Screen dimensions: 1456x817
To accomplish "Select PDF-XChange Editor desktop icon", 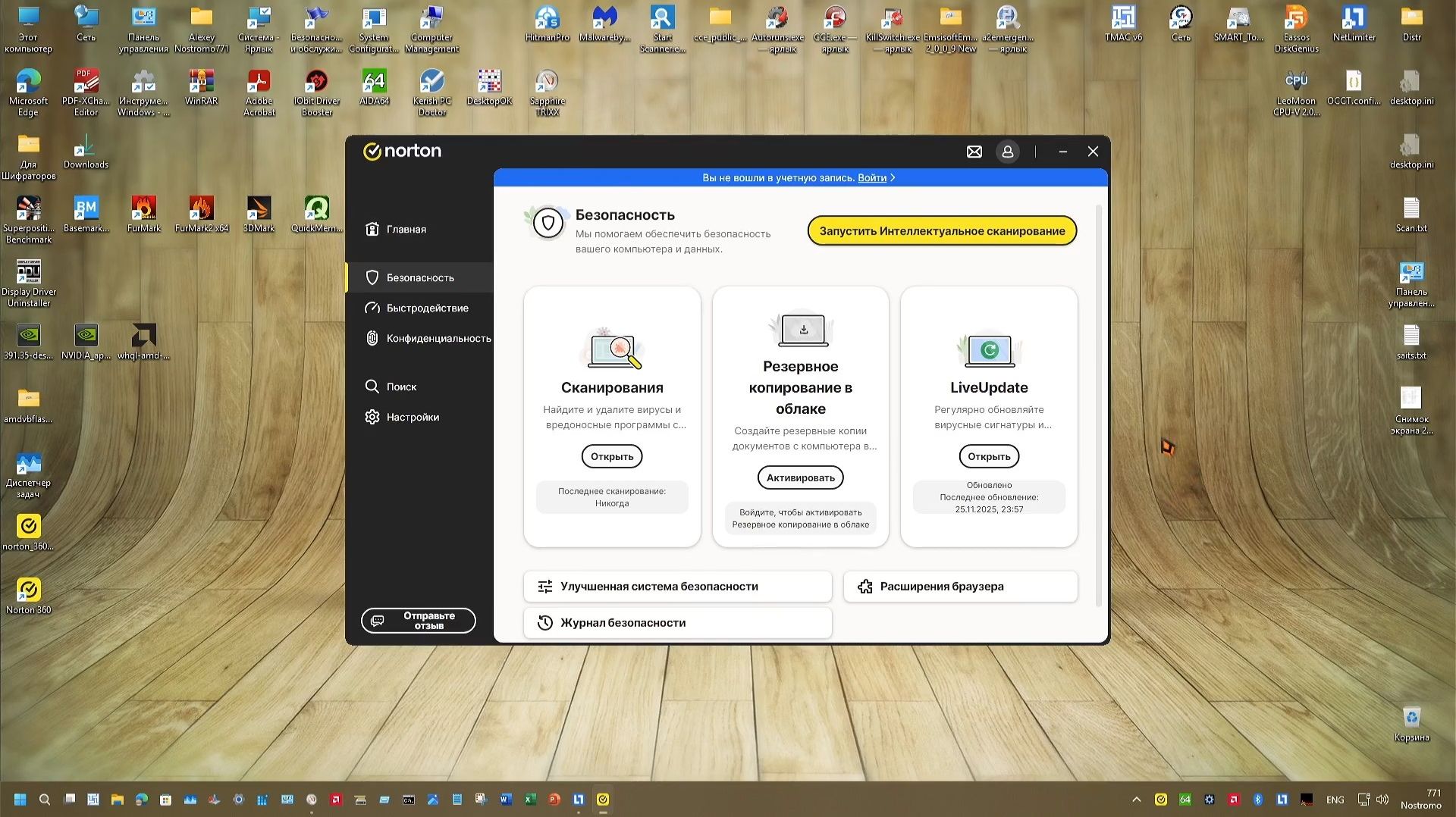I will pyautogui.click(x=86, y=92).
